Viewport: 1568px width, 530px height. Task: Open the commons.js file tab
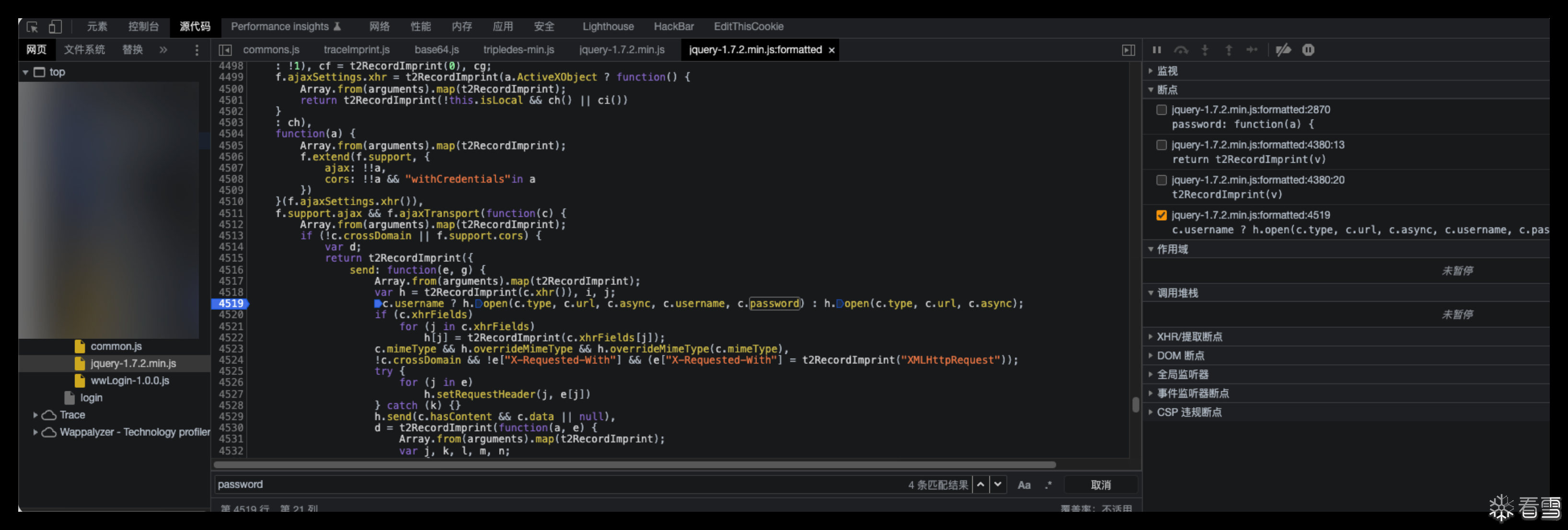271,50
